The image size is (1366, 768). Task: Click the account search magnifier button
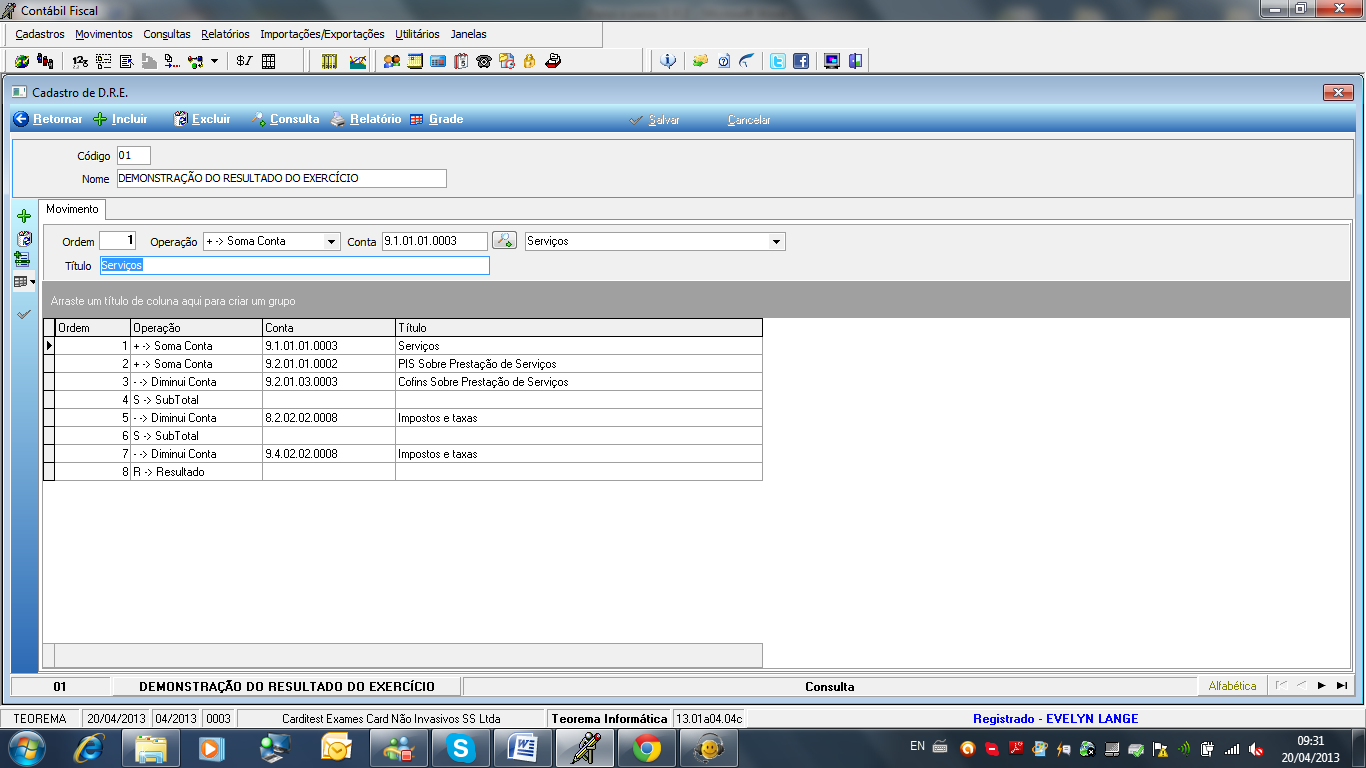pos(505,241)
